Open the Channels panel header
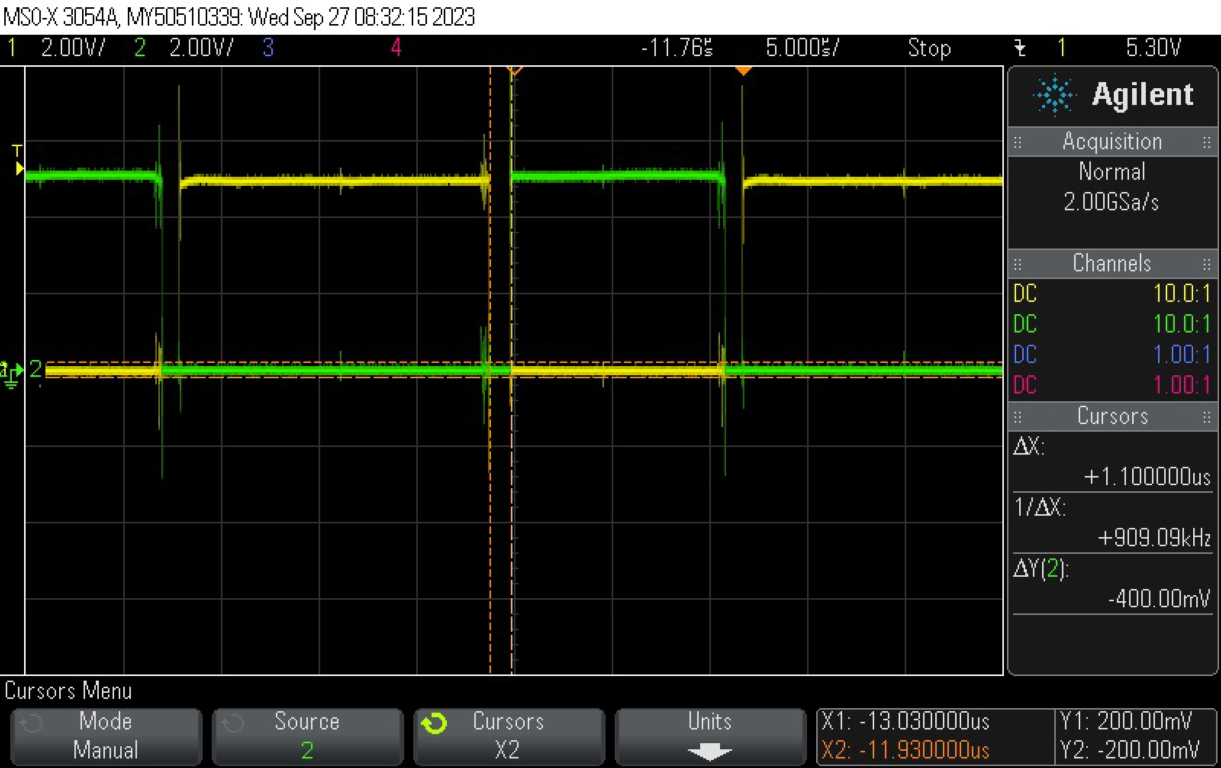This screenshot has height=768, width=1221. pos(1111,263)
